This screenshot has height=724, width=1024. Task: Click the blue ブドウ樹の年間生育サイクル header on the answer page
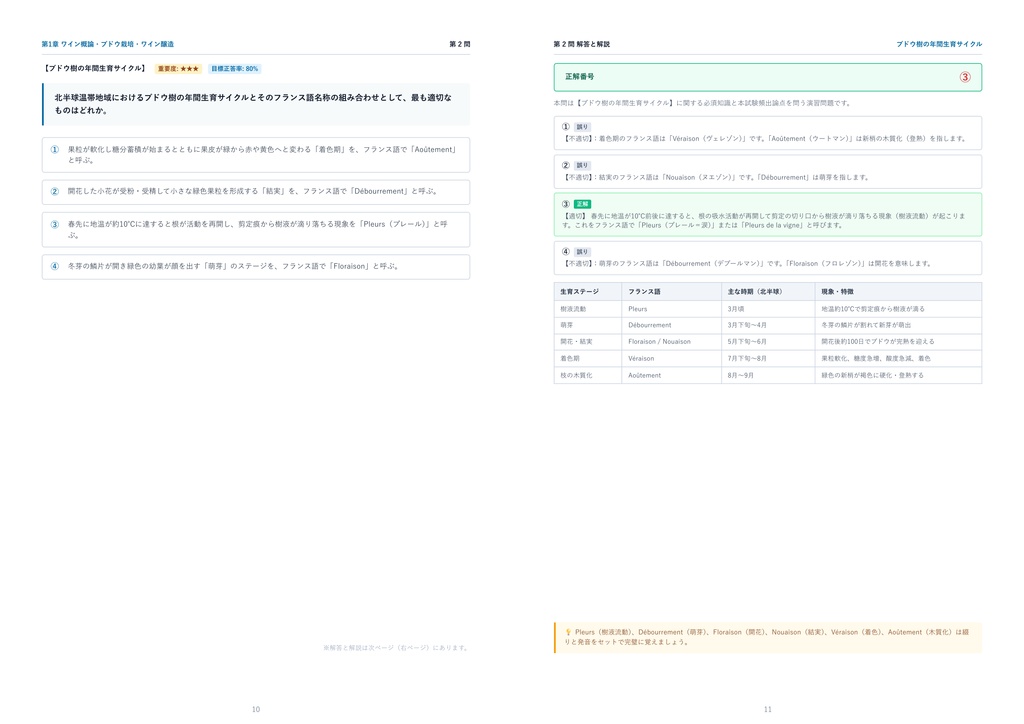938,44
